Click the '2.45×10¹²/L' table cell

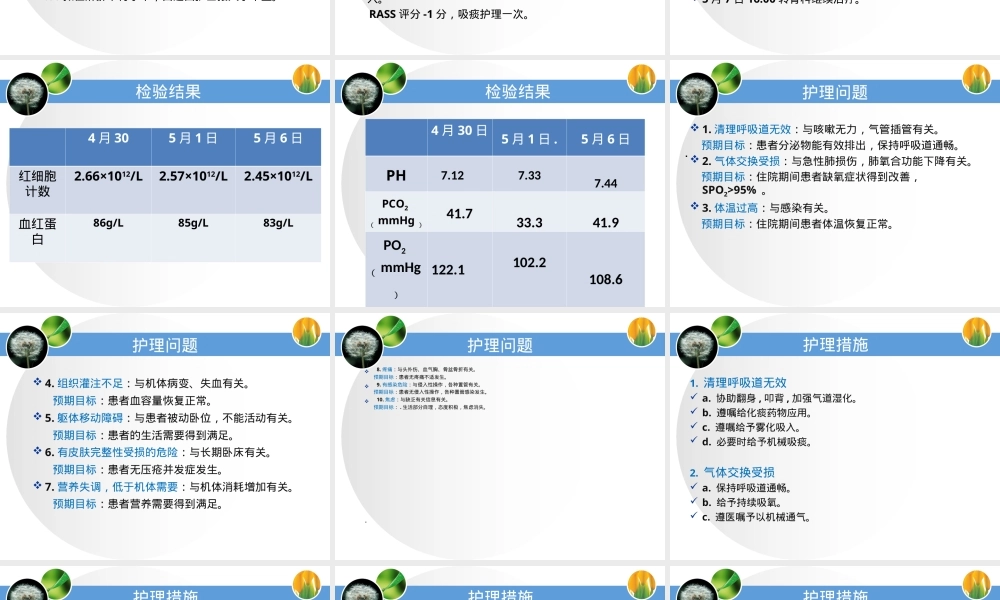[278, 175]
